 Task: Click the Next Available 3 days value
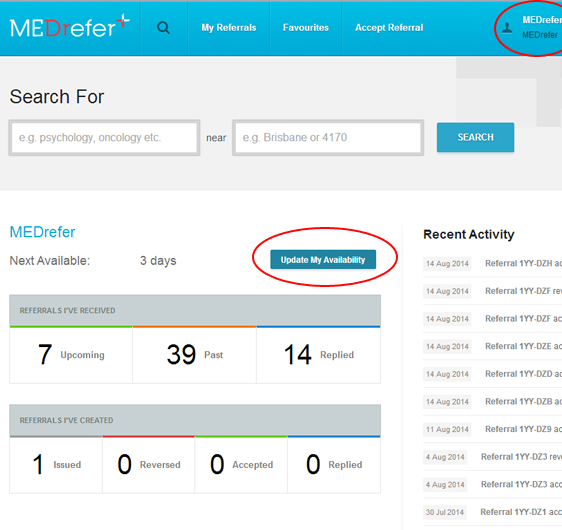point(158,261)
